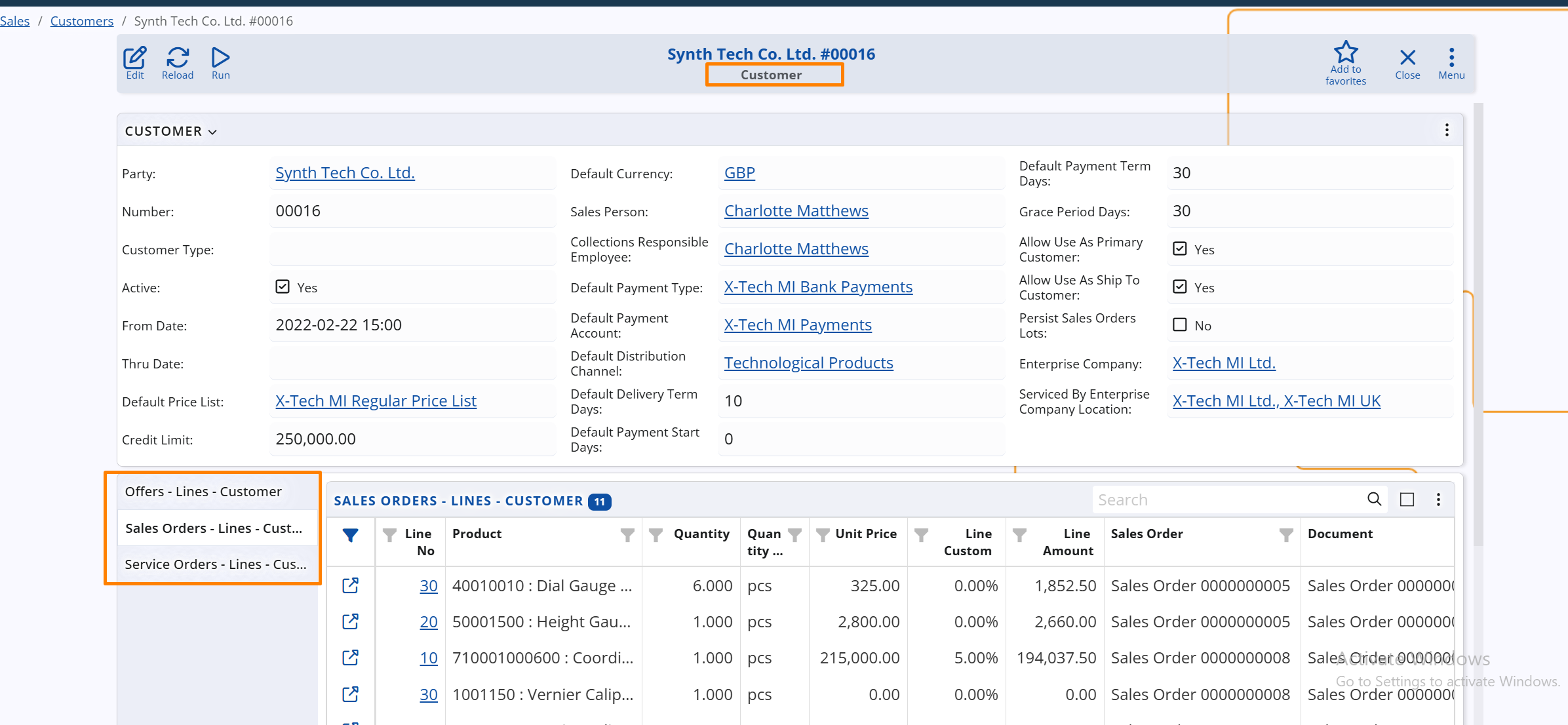
Task: Click Line Amount 194,037.50 cell
Action: point(1056,658)
